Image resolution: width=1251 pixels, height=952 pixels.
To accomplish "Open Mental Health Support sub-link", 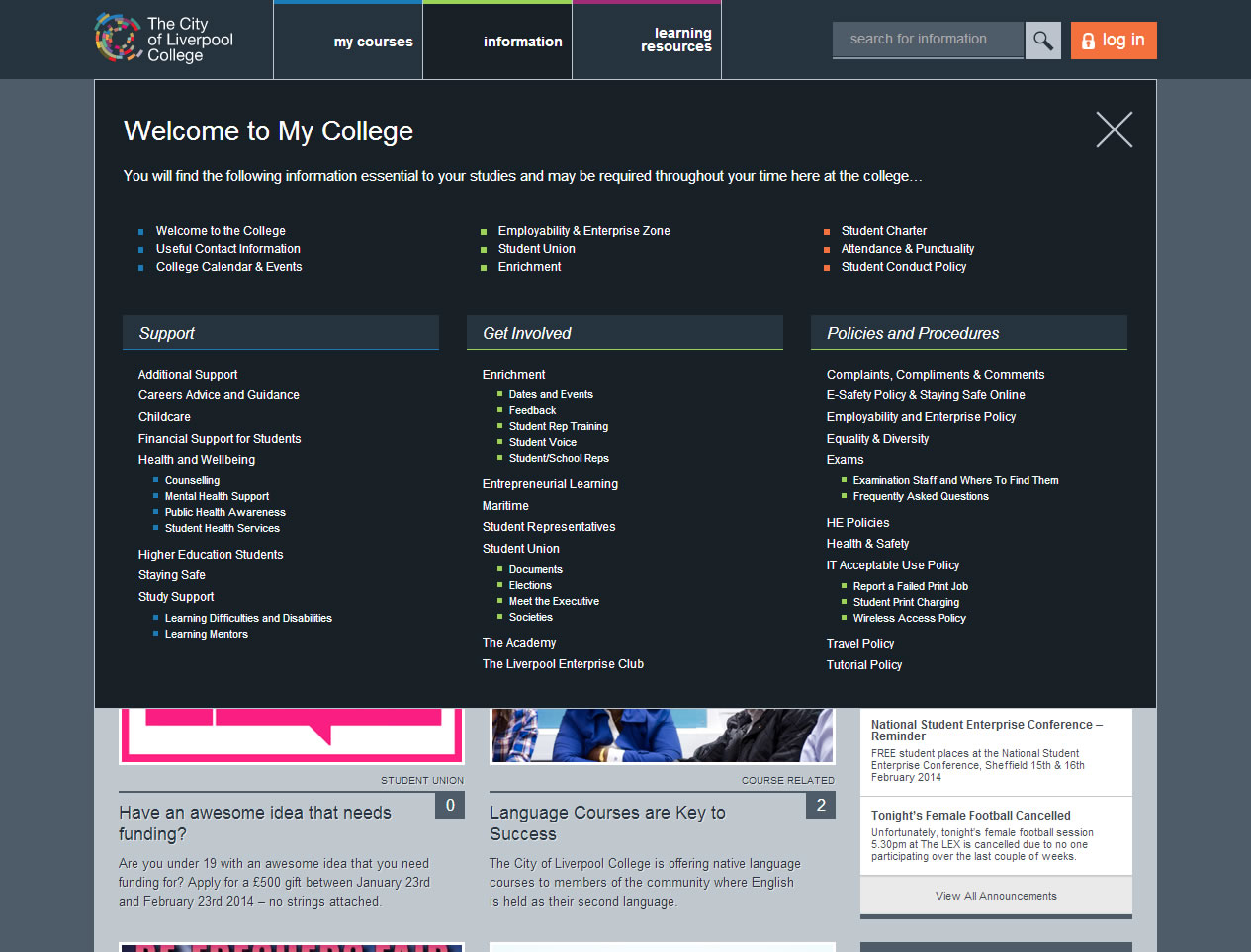I will click(x=217, y=497).
